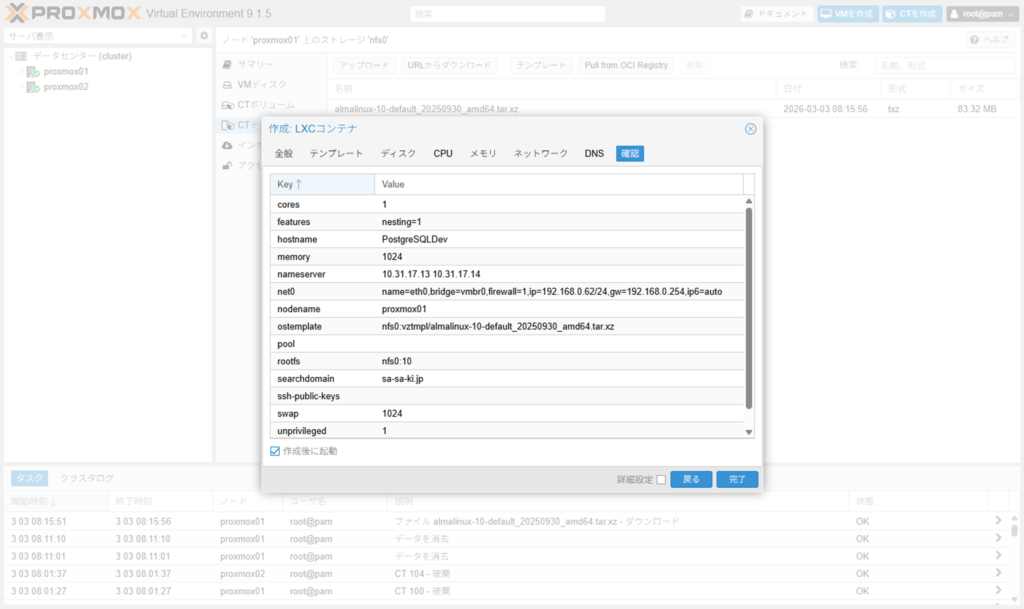Click the CT volume icon
This screenshot has height=609, width=1024.
click(227, 105)
